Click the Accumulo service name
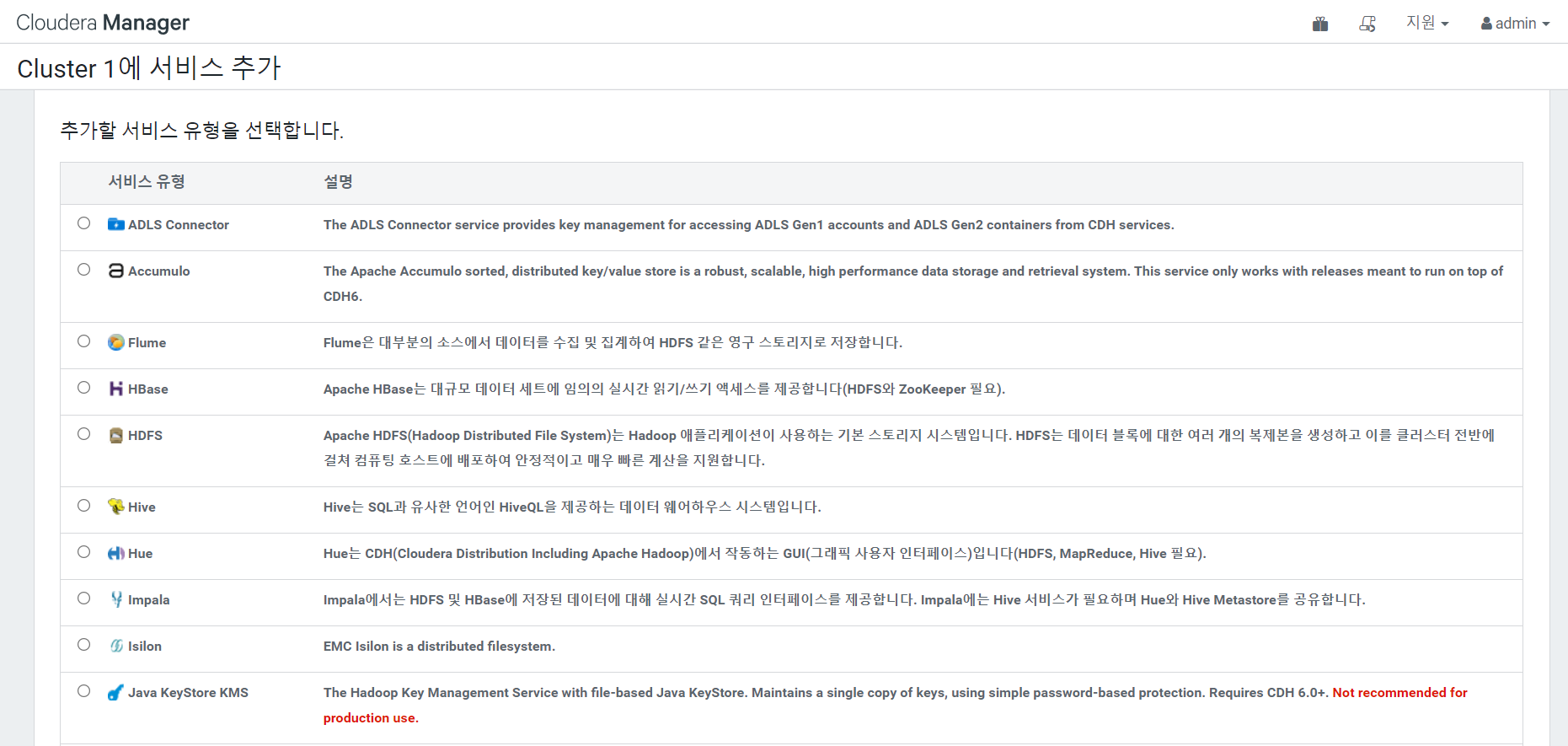The width and height of the screenshot is (1568, 746). [159, 271]
